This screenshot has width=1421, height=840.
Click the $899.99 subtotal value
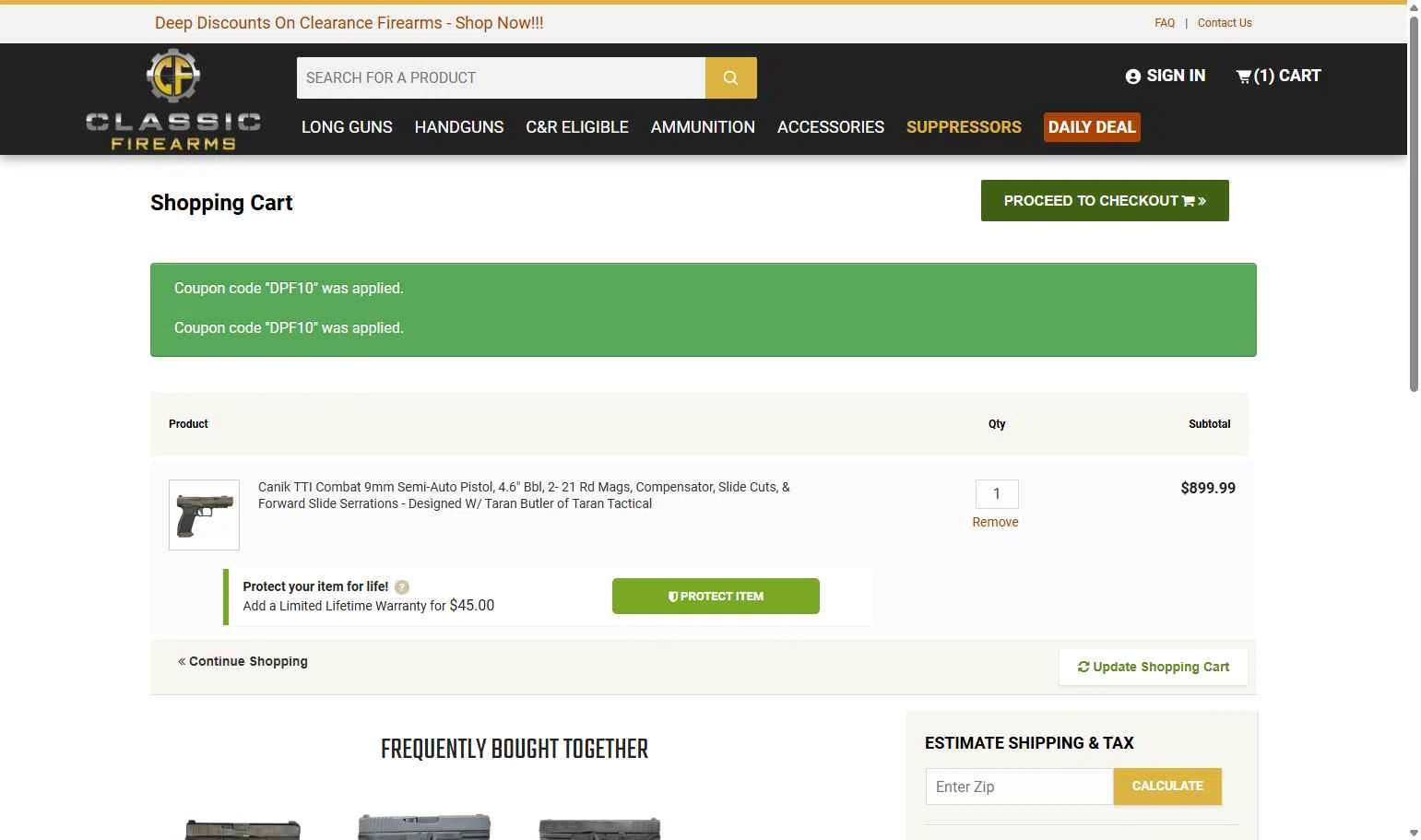point(1208,488)
